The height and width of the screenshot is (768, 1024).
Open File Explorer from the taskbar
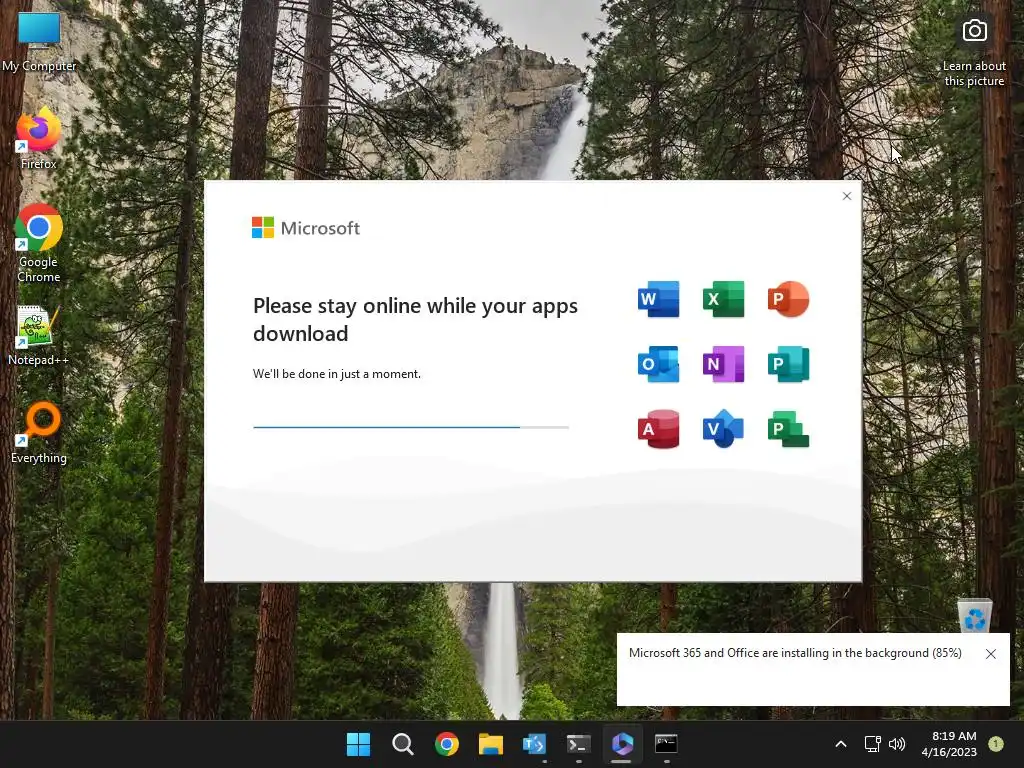coord(490,744)
